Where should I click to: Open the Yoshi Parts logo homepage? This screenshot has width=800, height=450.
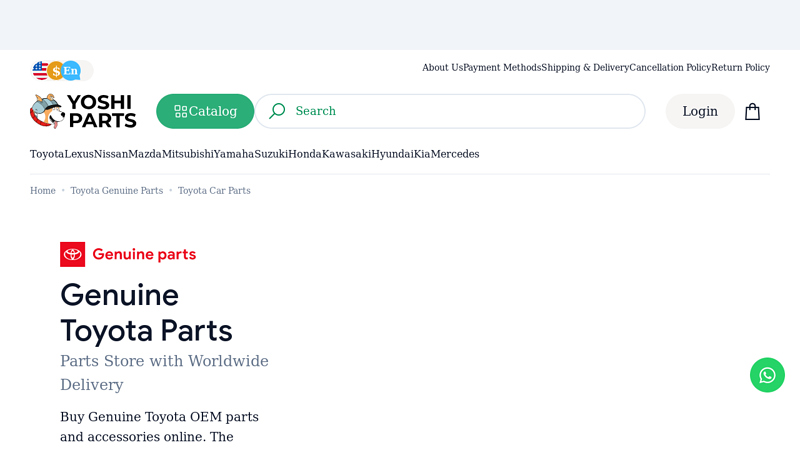[x=83, y=111]
